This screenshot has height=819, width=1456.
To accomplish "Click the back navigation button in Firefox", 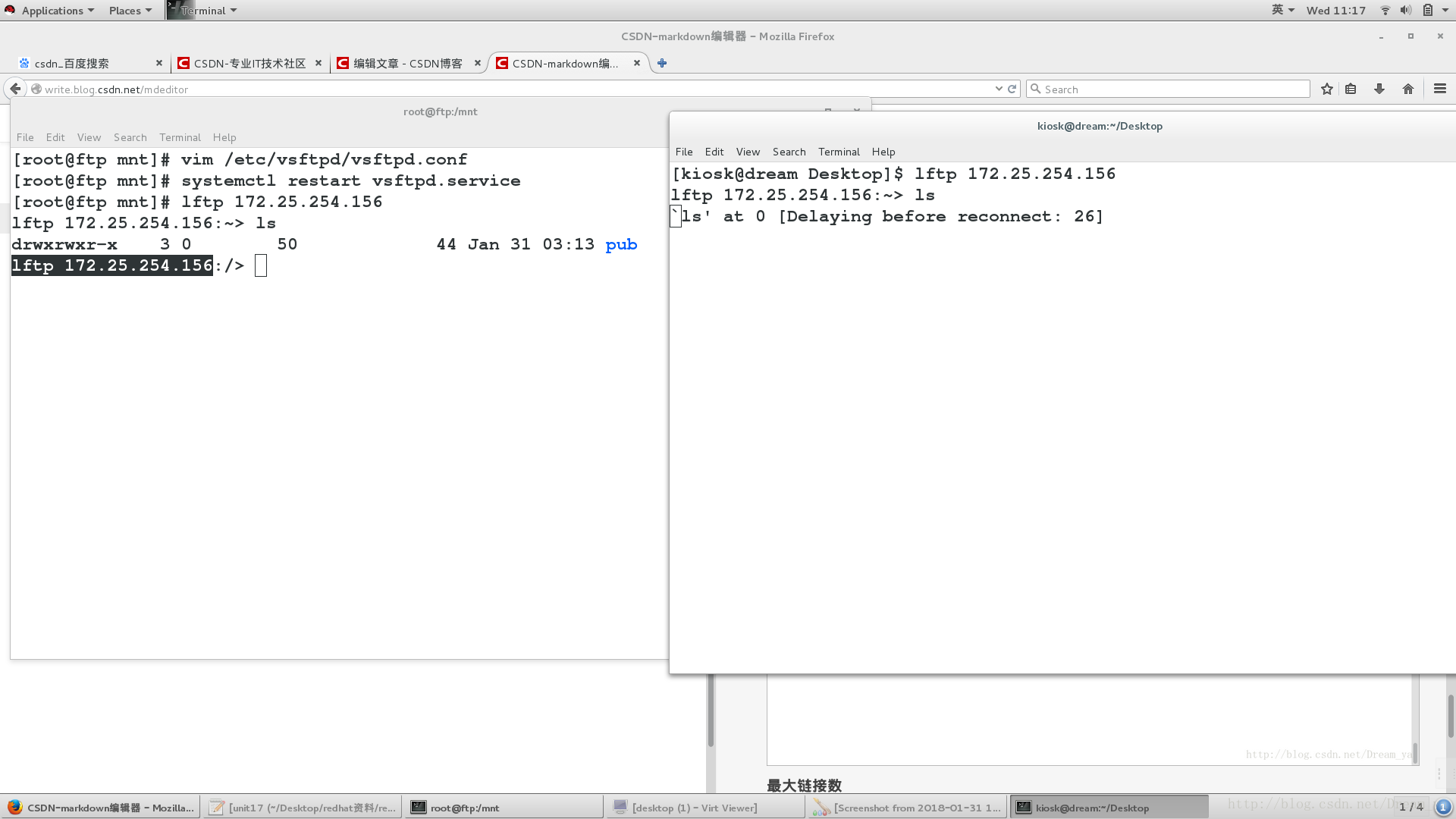I will coord(15,89).
